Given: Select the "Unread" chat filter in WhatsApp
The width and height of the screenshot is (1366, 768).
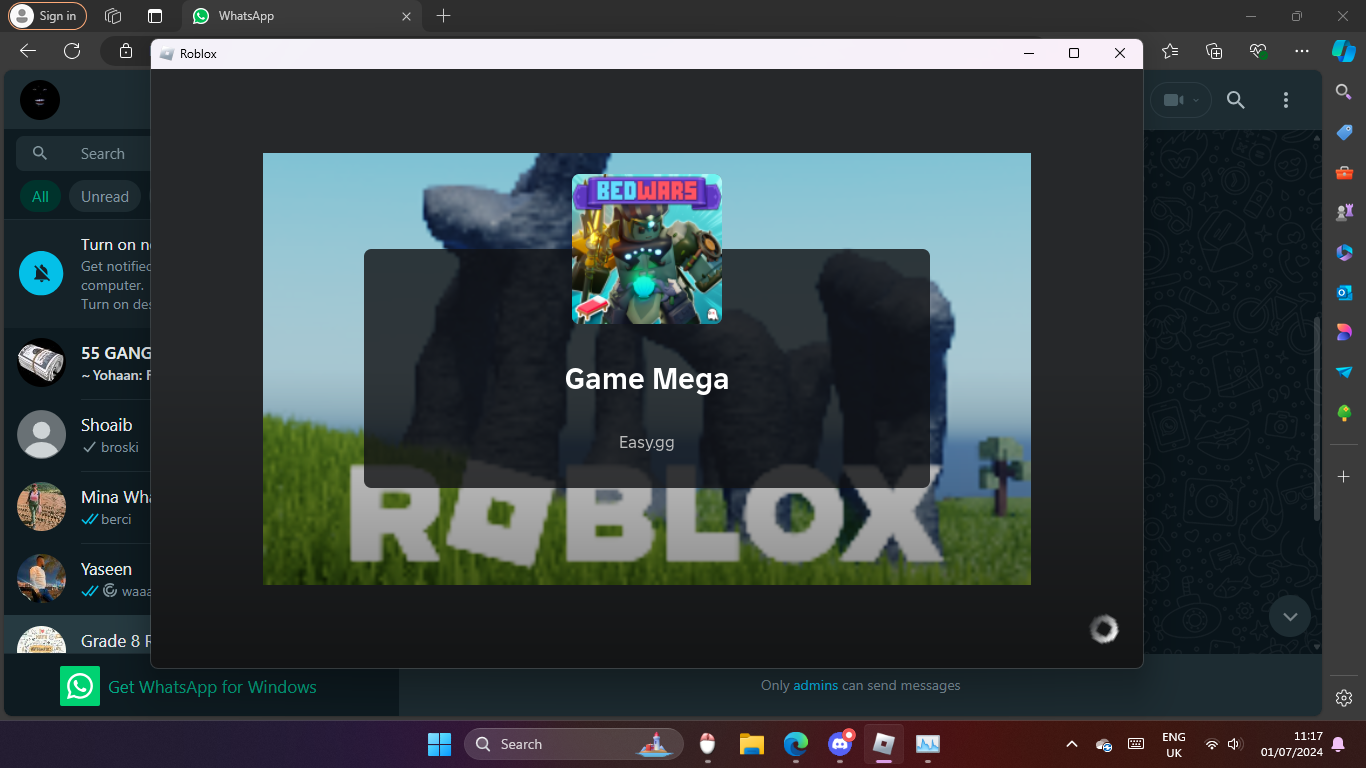Looking at the screenshot, I should click(x=105, y=197).
